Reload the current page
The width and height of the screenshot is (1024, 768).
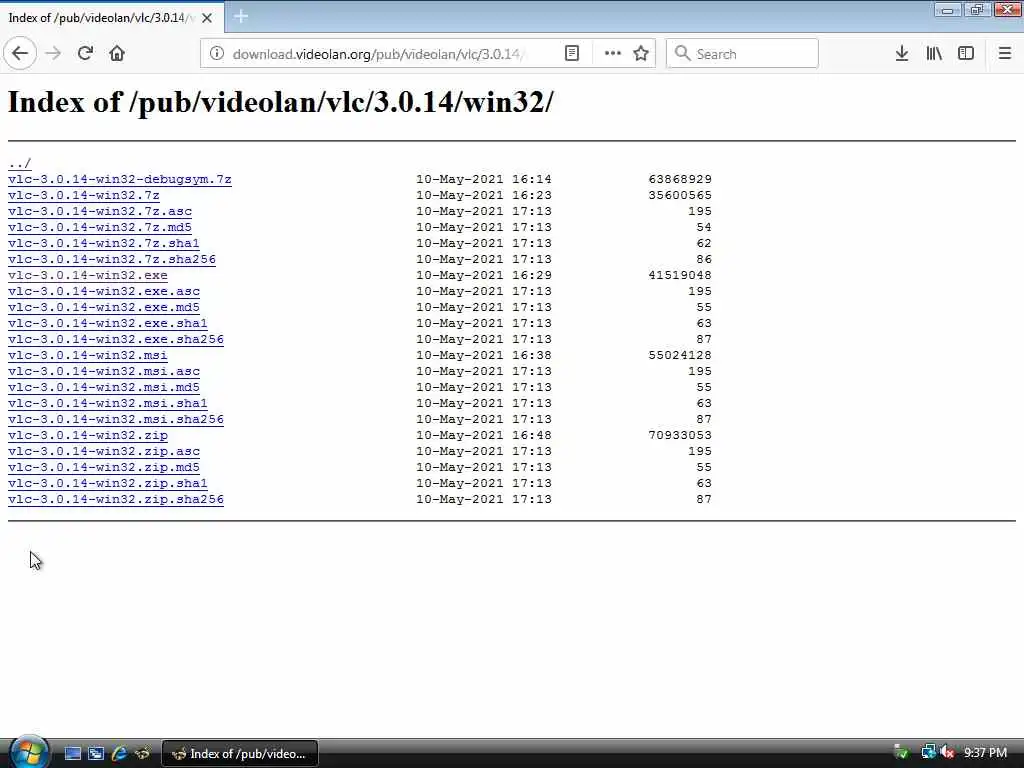pyautogui.click(x=85, y=54)
